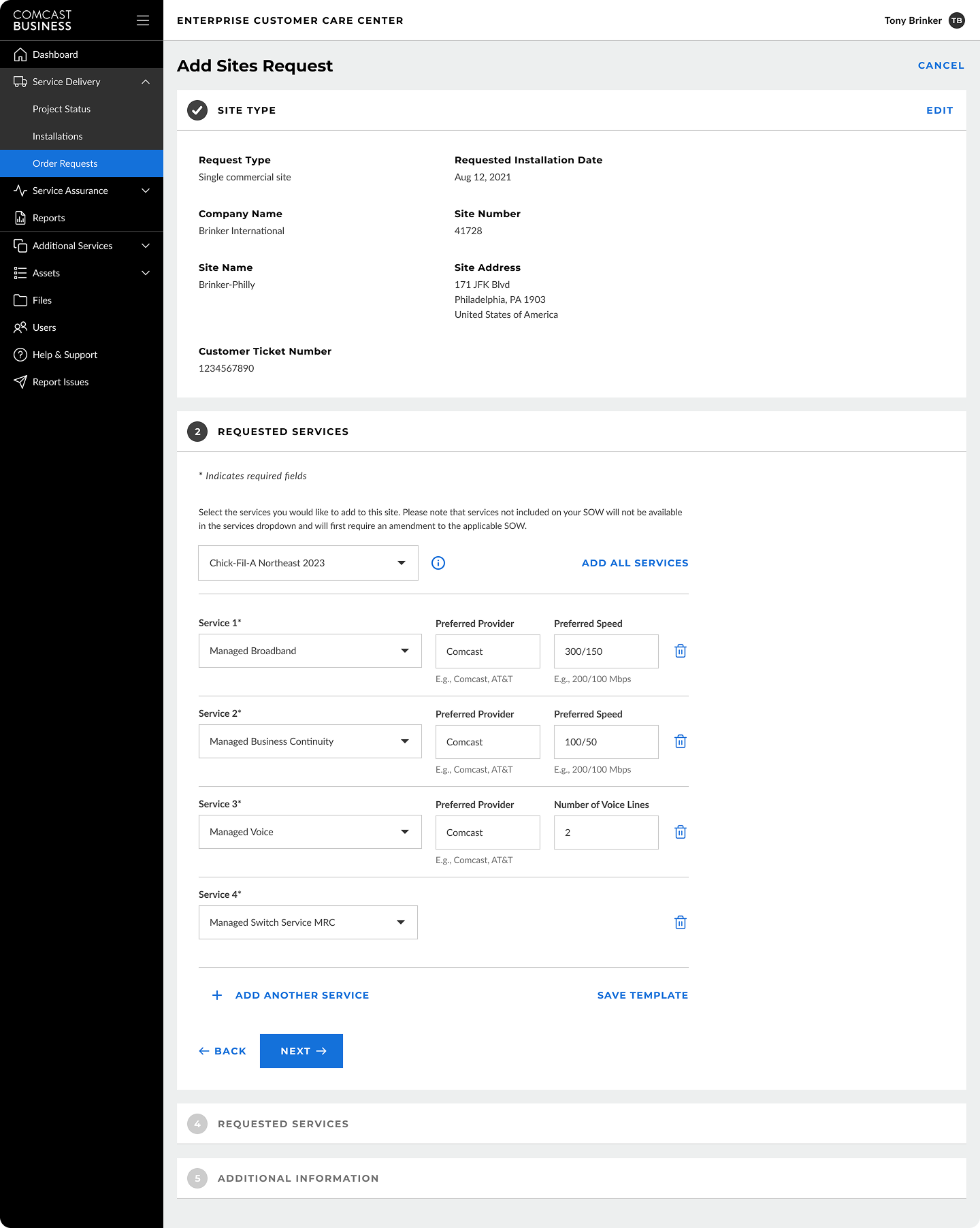Delete Service 4 Managed Switch Service row
The width and height of the screenshot is (980, 1228).
click(x=681, y=922)
